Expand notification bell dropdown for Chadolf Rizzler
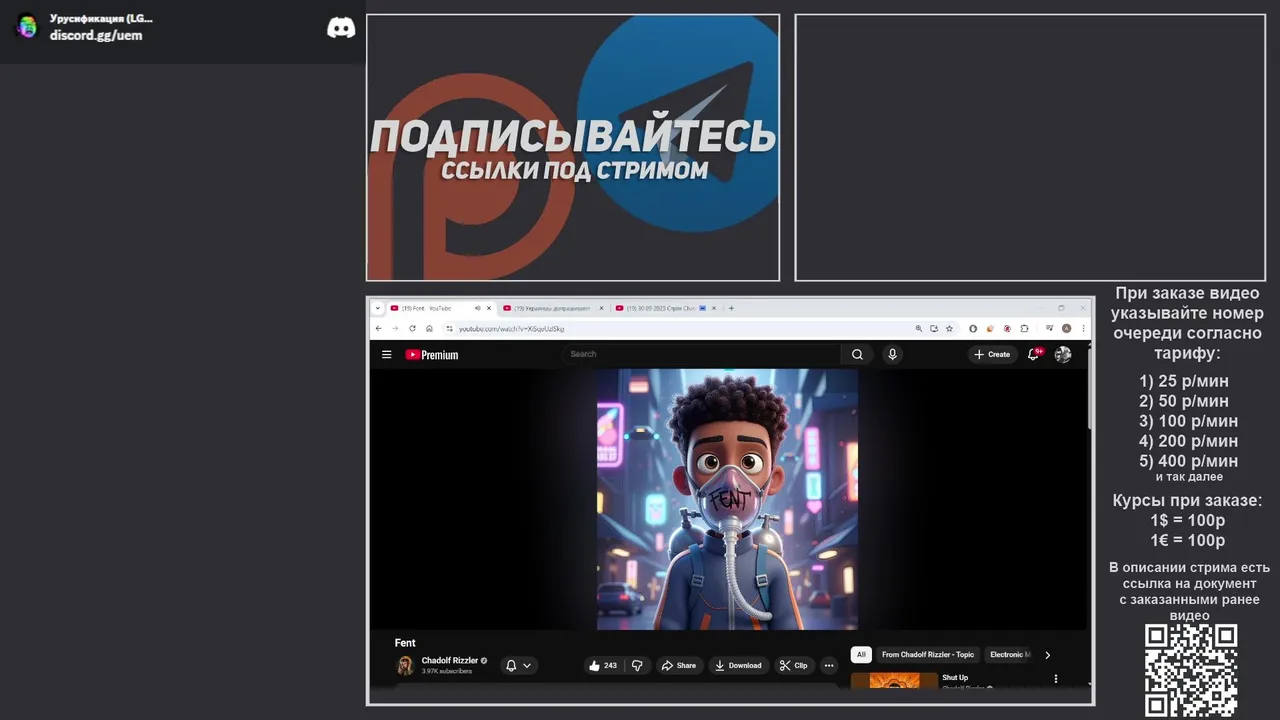Viewport: 1280px width, 720px height. (518, 665)
